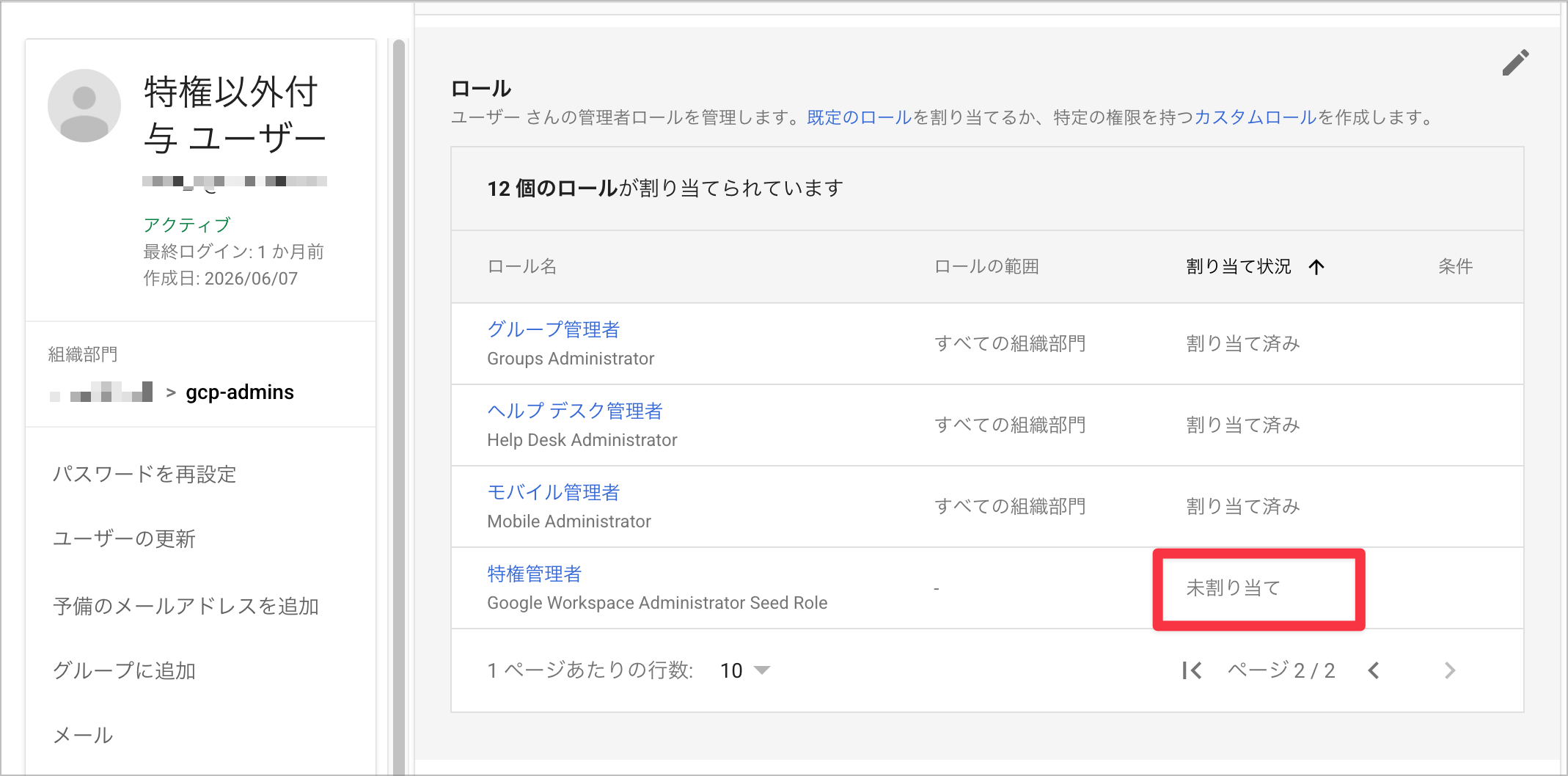Viewport: 1568px width, 776px height.
Task: Open rows per page dropdown showing 10
Action: click(x=745, y=670)
